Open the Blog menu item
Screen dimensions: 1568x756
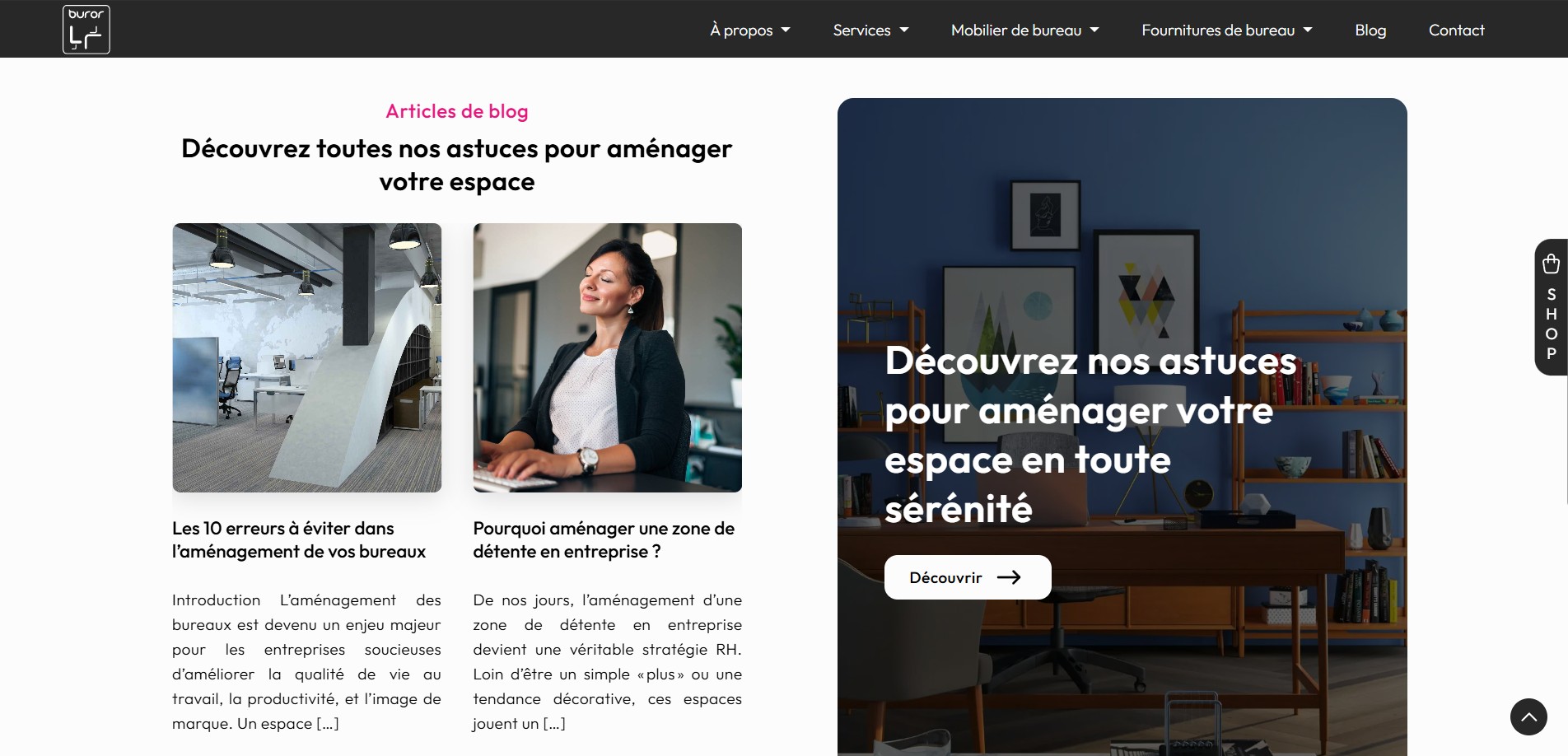(x=1370, y=30)
